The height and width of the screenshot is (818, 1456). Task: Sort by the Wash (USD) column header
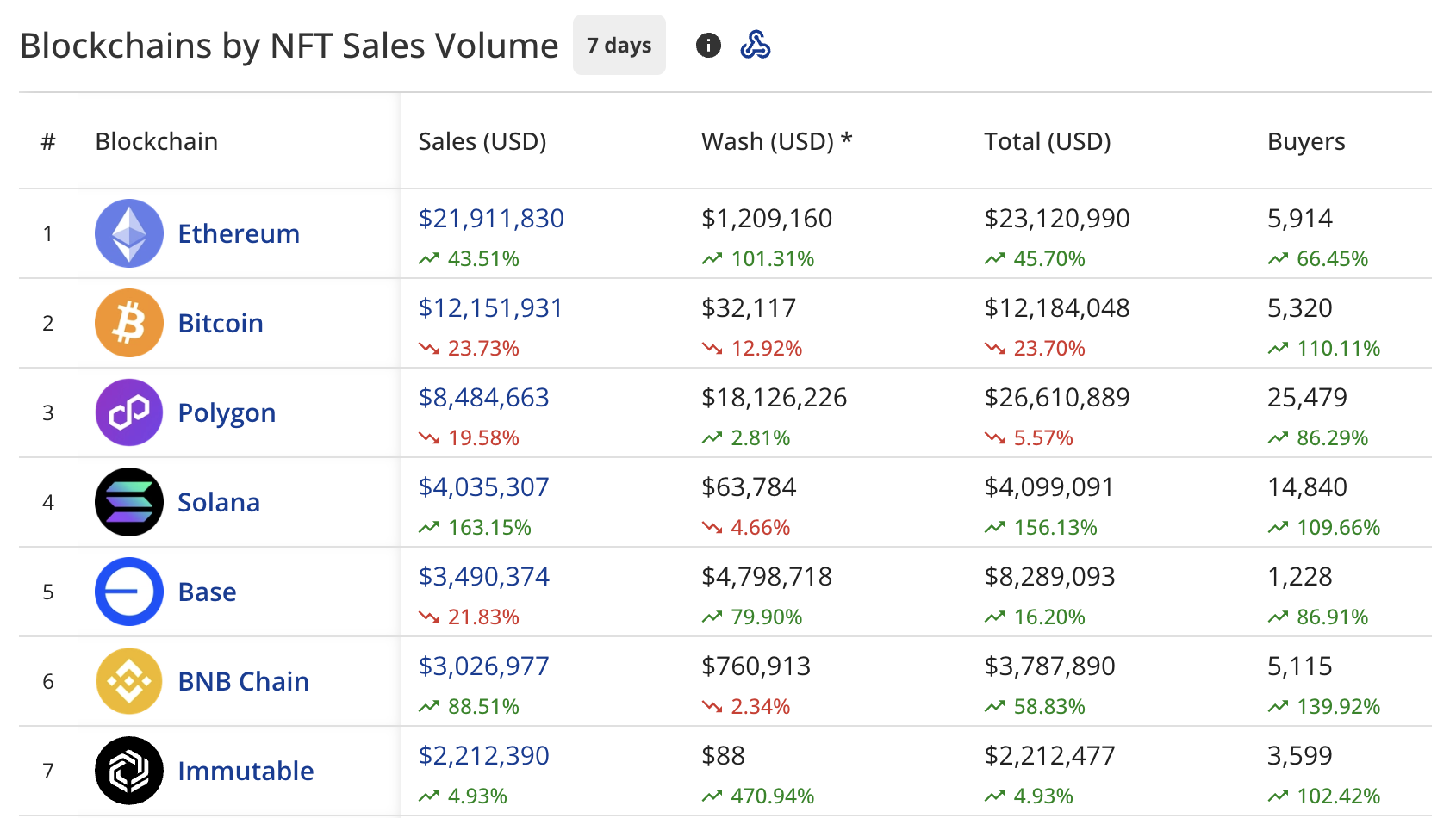777,141
